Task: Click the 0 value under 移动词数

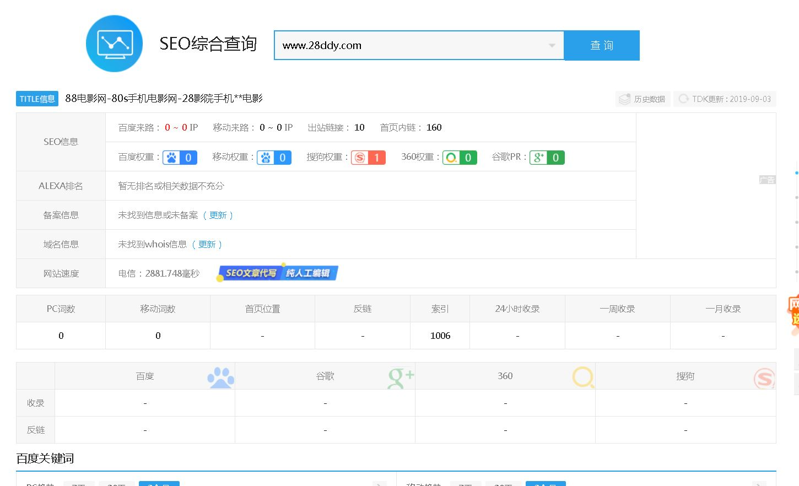Action: [x=158, y=336]
